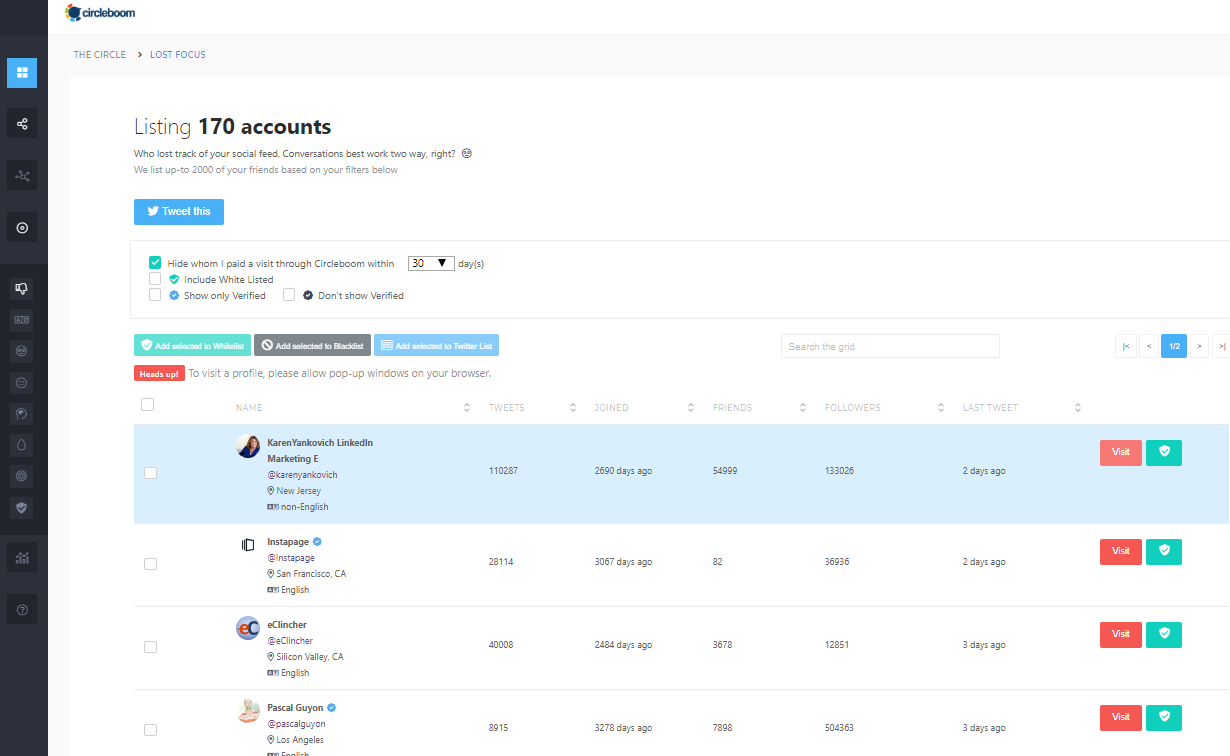Open the 30 days dropdown

(430, 263)
